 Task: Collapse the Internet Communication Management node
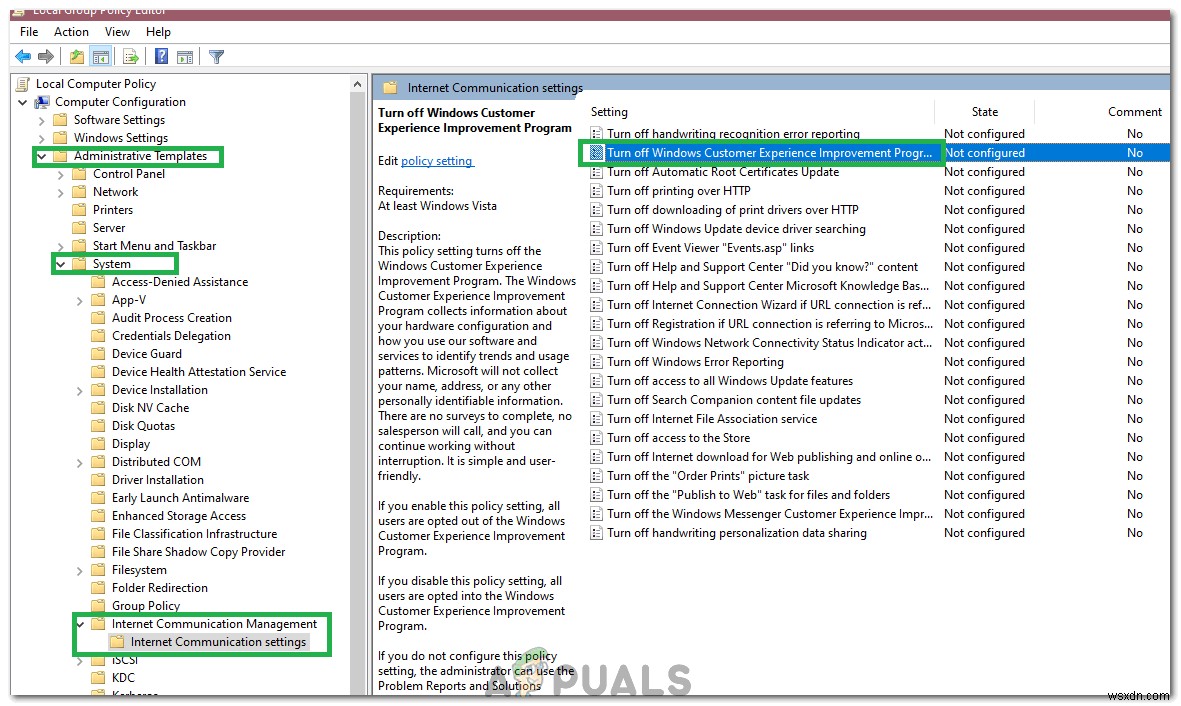coord(80,625)
